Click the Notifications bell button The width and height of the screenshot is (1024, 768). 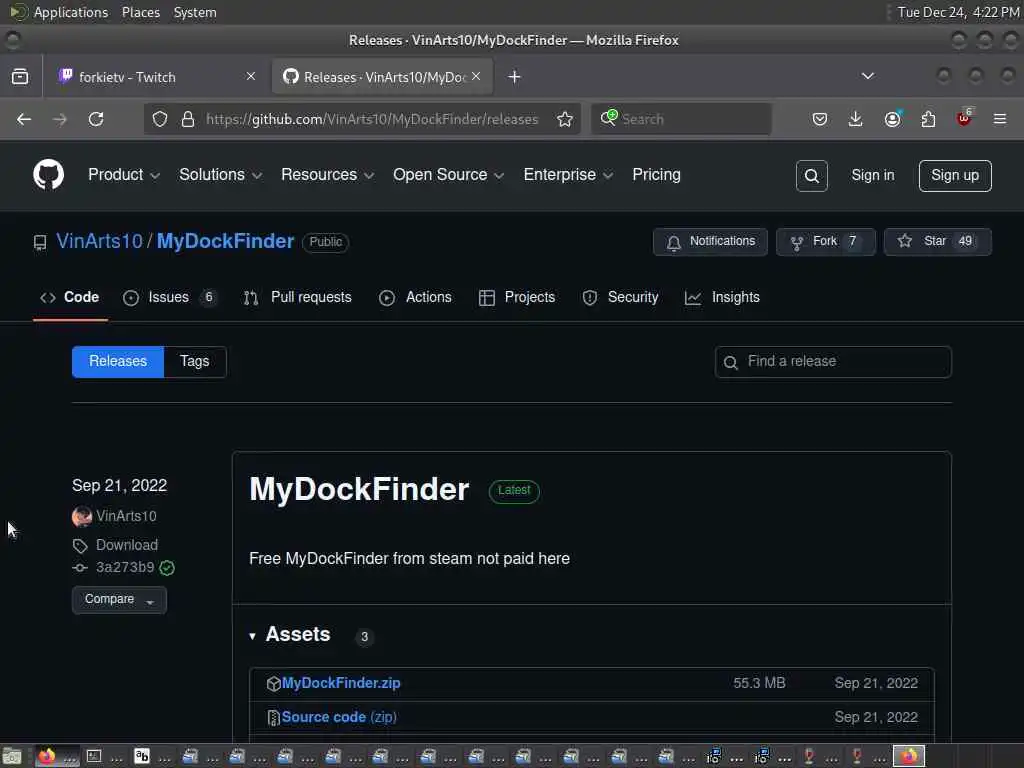(710, 242)
